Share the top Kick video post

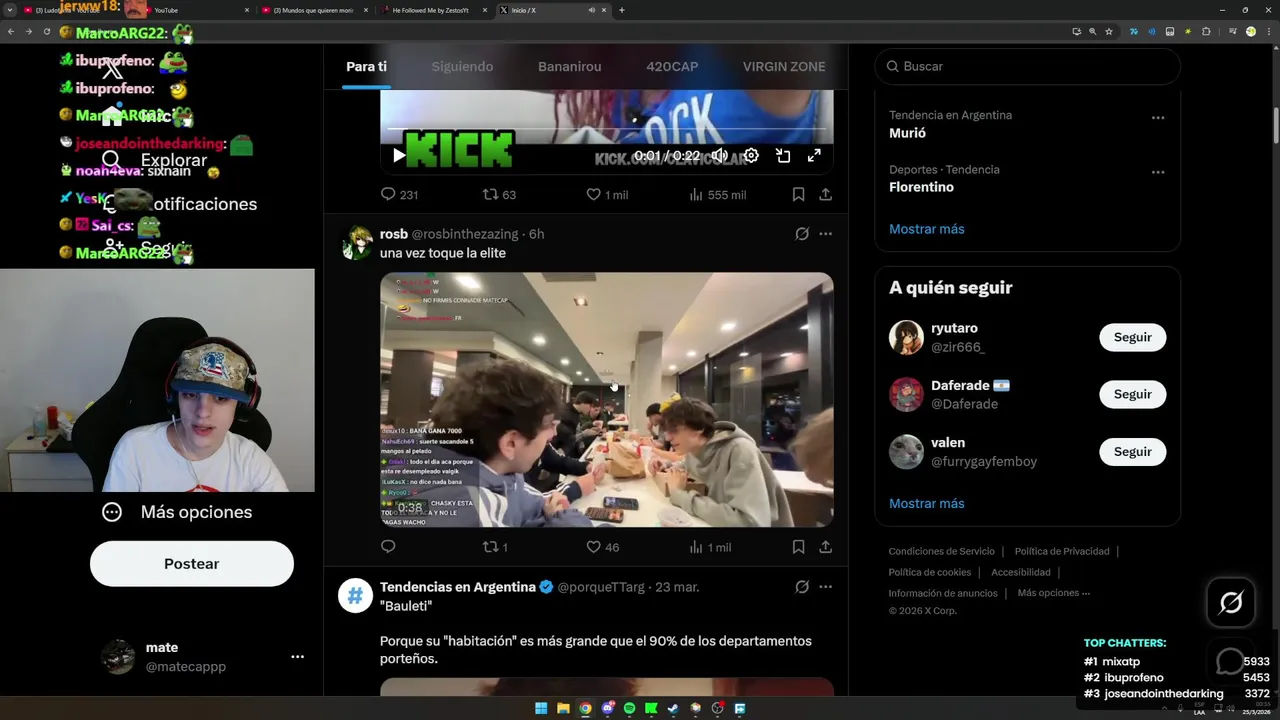tap(825, 195)
